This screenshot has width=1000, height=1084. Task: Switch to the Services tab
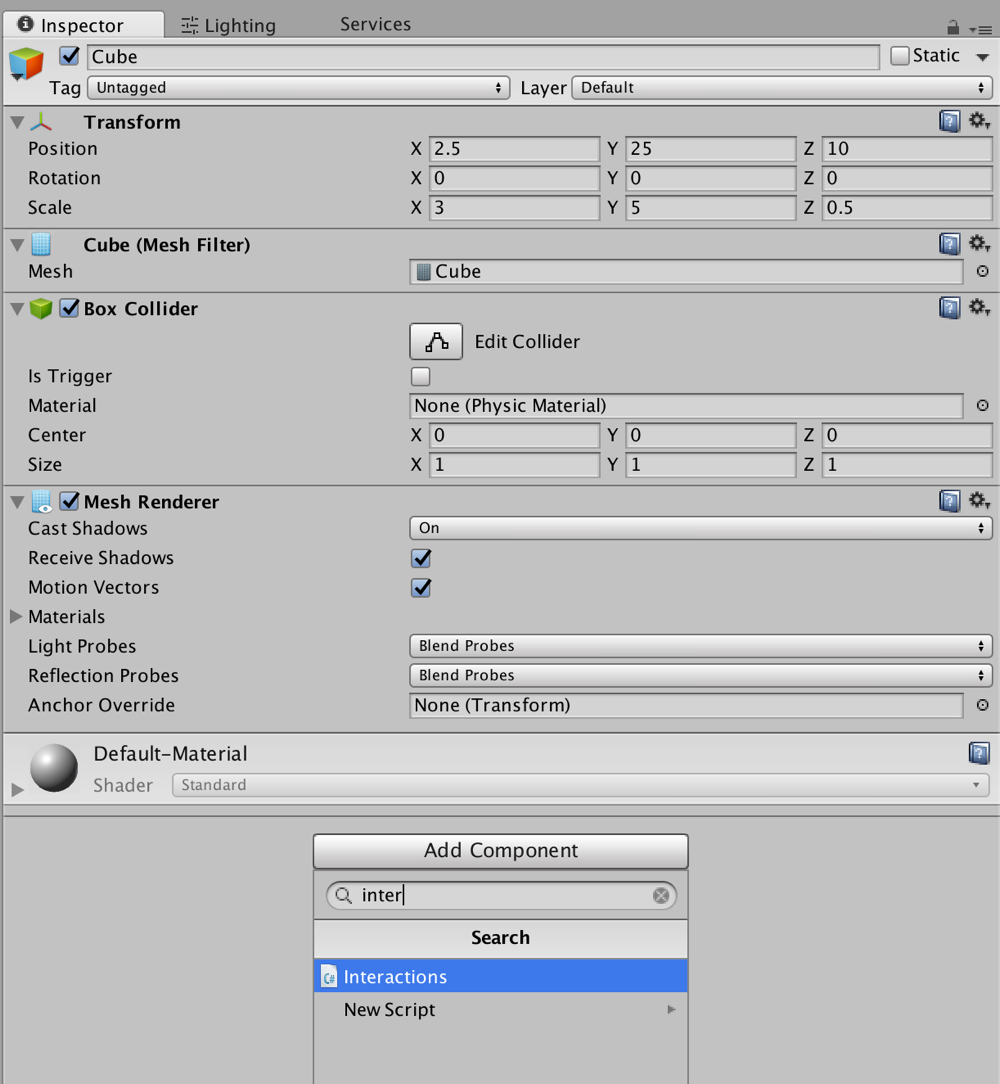(x=376, y=24)
